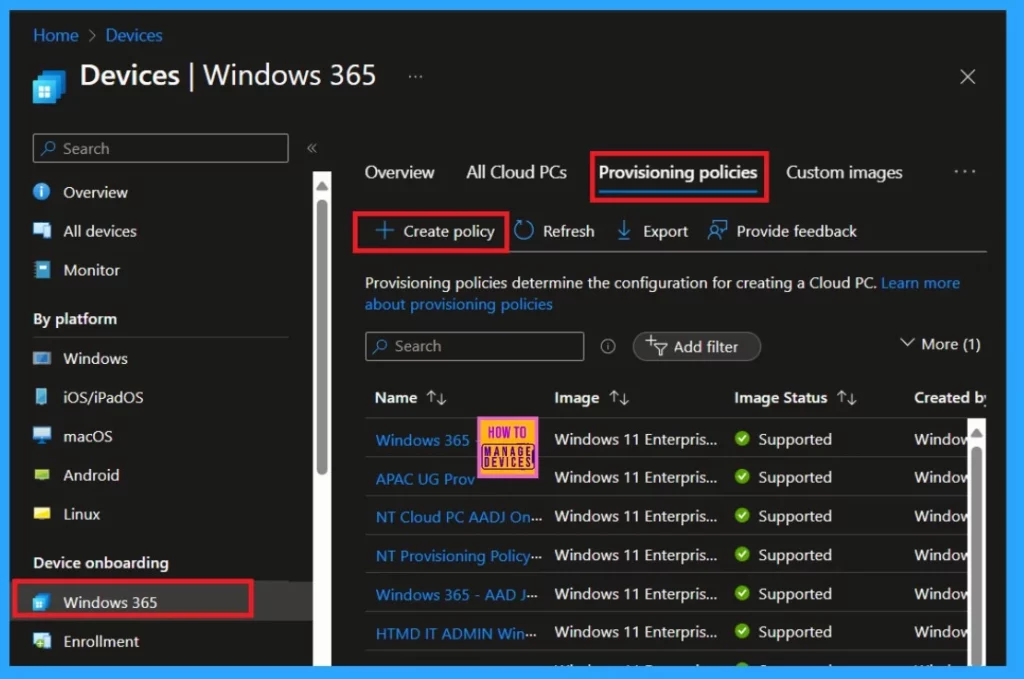Click the macOS platform icon
The width and height of the screenshot is (1024, 679).
[42, 435]
